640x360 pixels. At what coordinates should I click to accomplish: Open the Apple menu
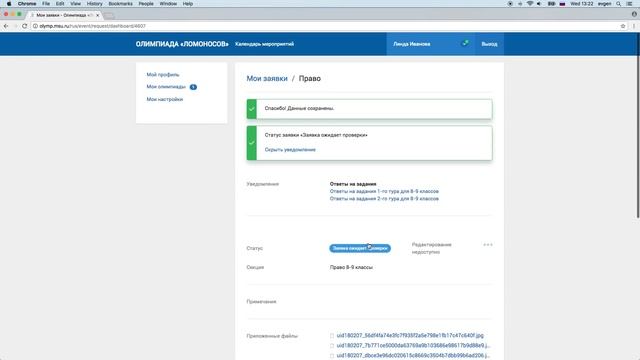coord(9,4)
